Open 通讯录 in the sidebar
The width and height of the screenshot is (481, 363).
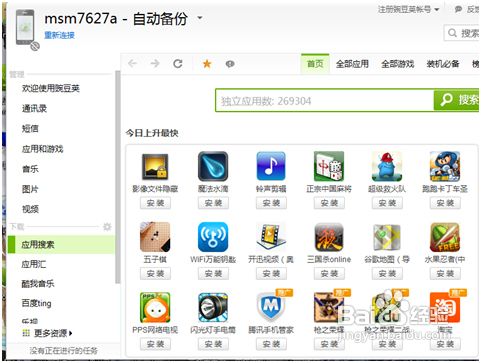tap(34, 108)
